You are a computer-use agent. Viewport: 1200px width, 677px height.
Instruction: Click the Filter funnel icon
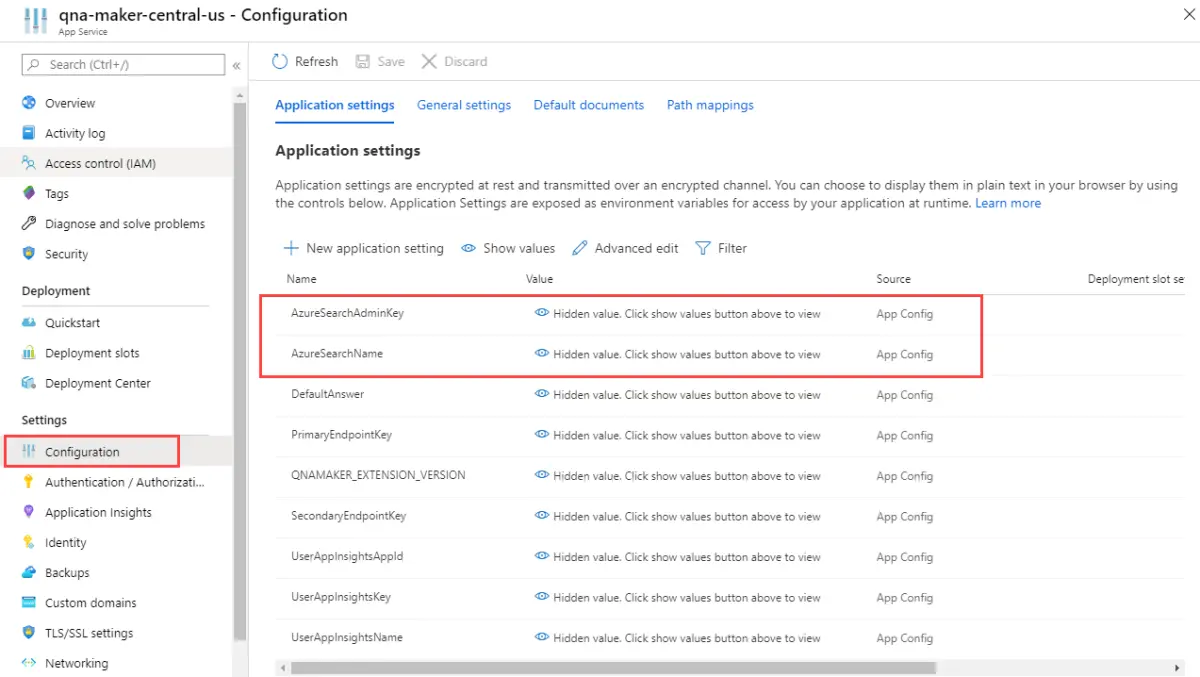(703, 248)
